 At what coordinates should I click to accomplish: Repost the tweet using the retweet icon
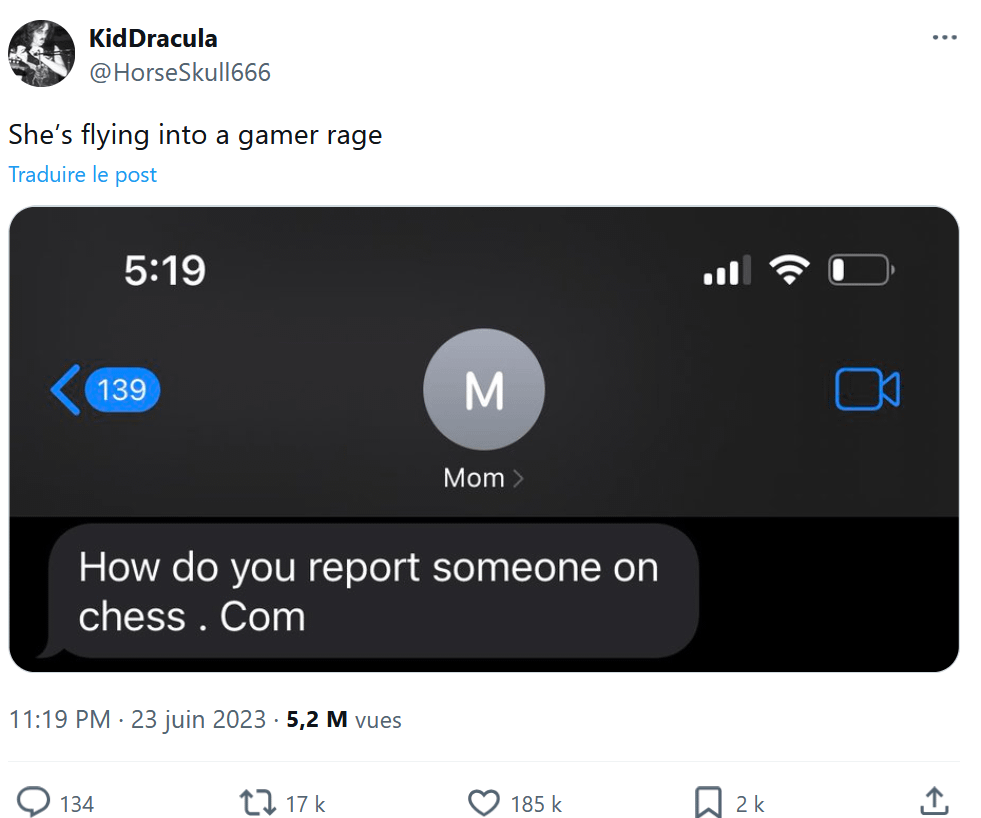click(x=260, y=802)
